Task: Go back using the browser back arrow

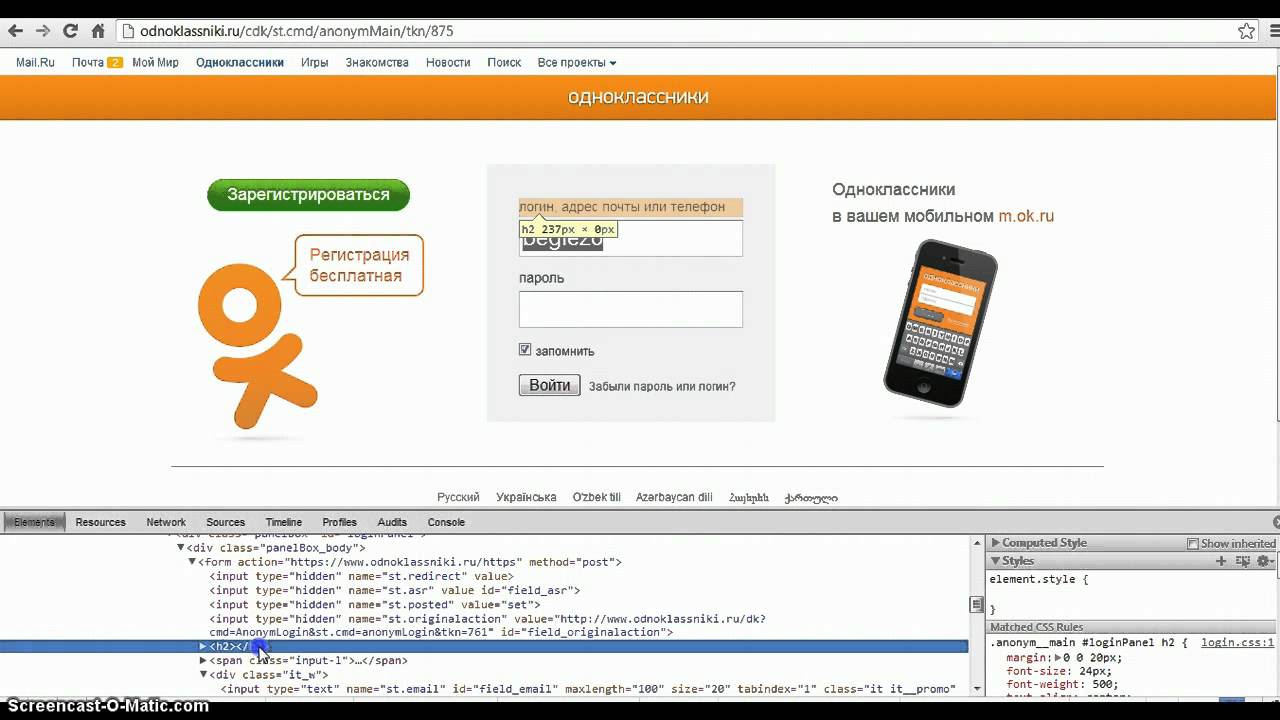Action: tap(15, 31)
